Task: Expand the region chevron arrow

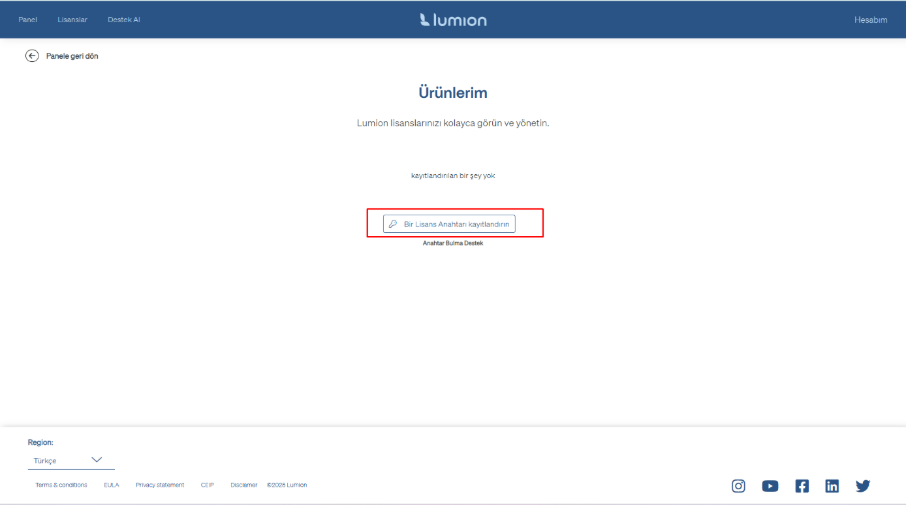Action: [x=97, y=460]
